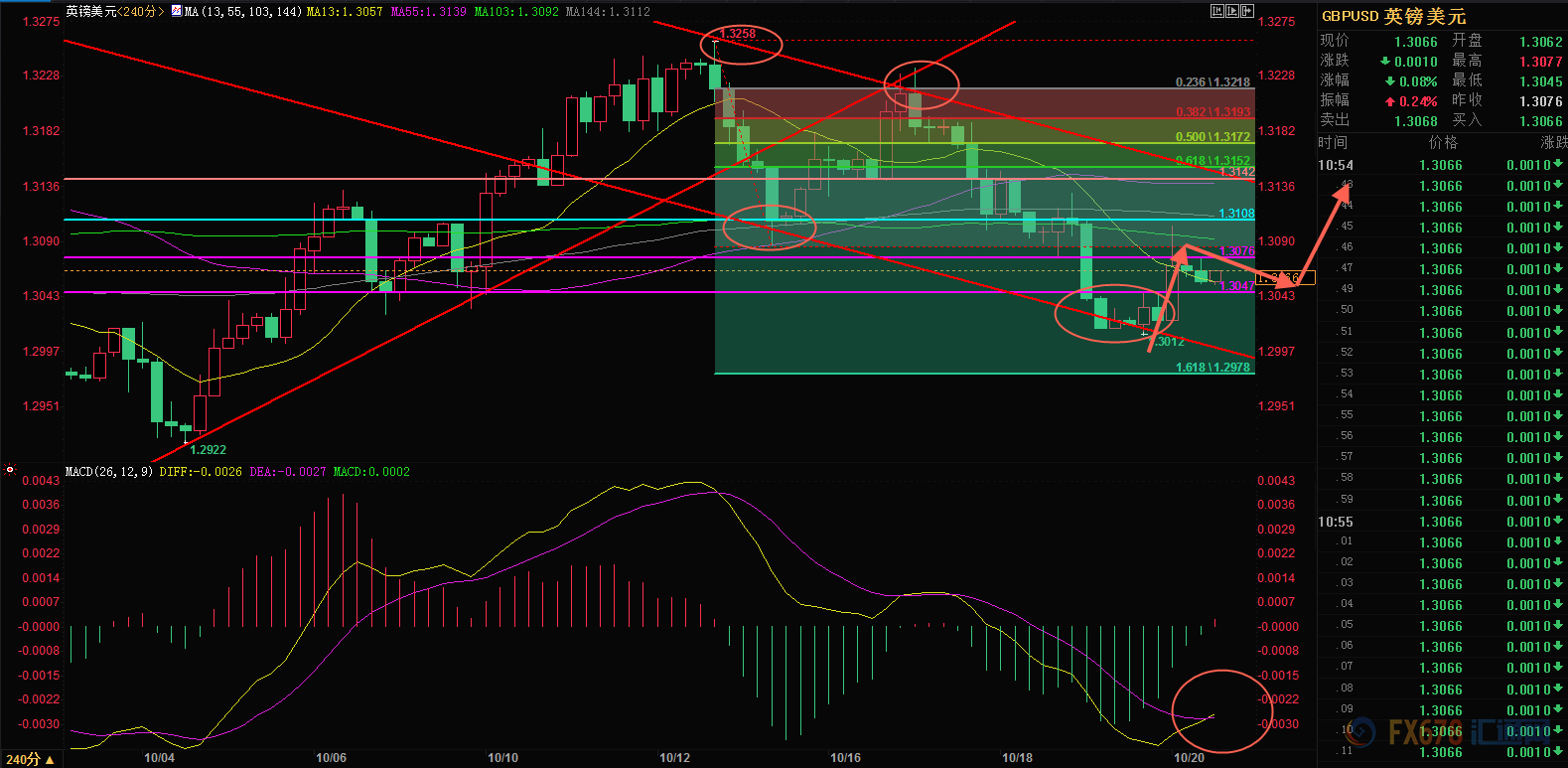Click the 1.3258 high price label
Image resolution: width=1568 pixels, height=768 pixels.
(x=738, y=34)
